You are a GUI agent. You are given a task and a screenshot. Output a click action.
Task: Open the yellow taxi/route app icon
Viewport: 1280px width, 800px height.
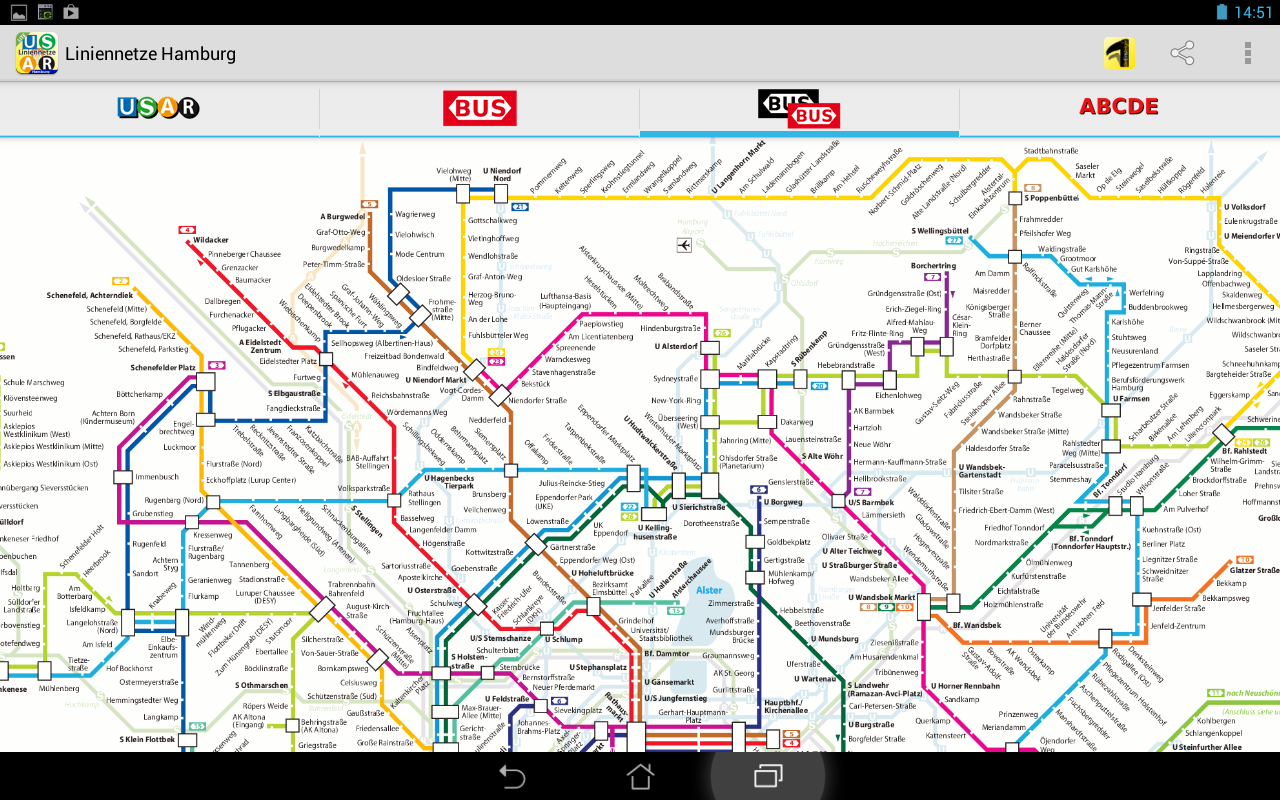1119,53
